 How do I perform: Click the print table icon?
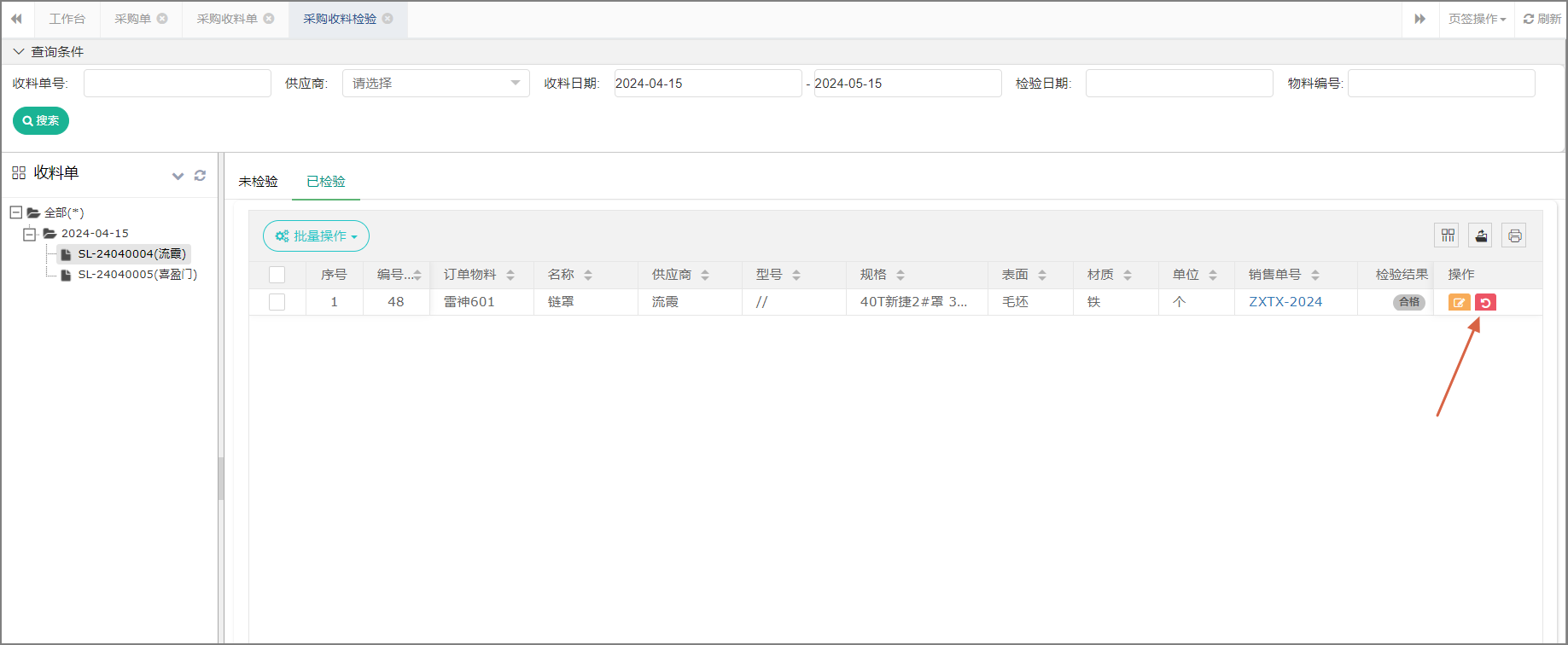click(1514, 235)
